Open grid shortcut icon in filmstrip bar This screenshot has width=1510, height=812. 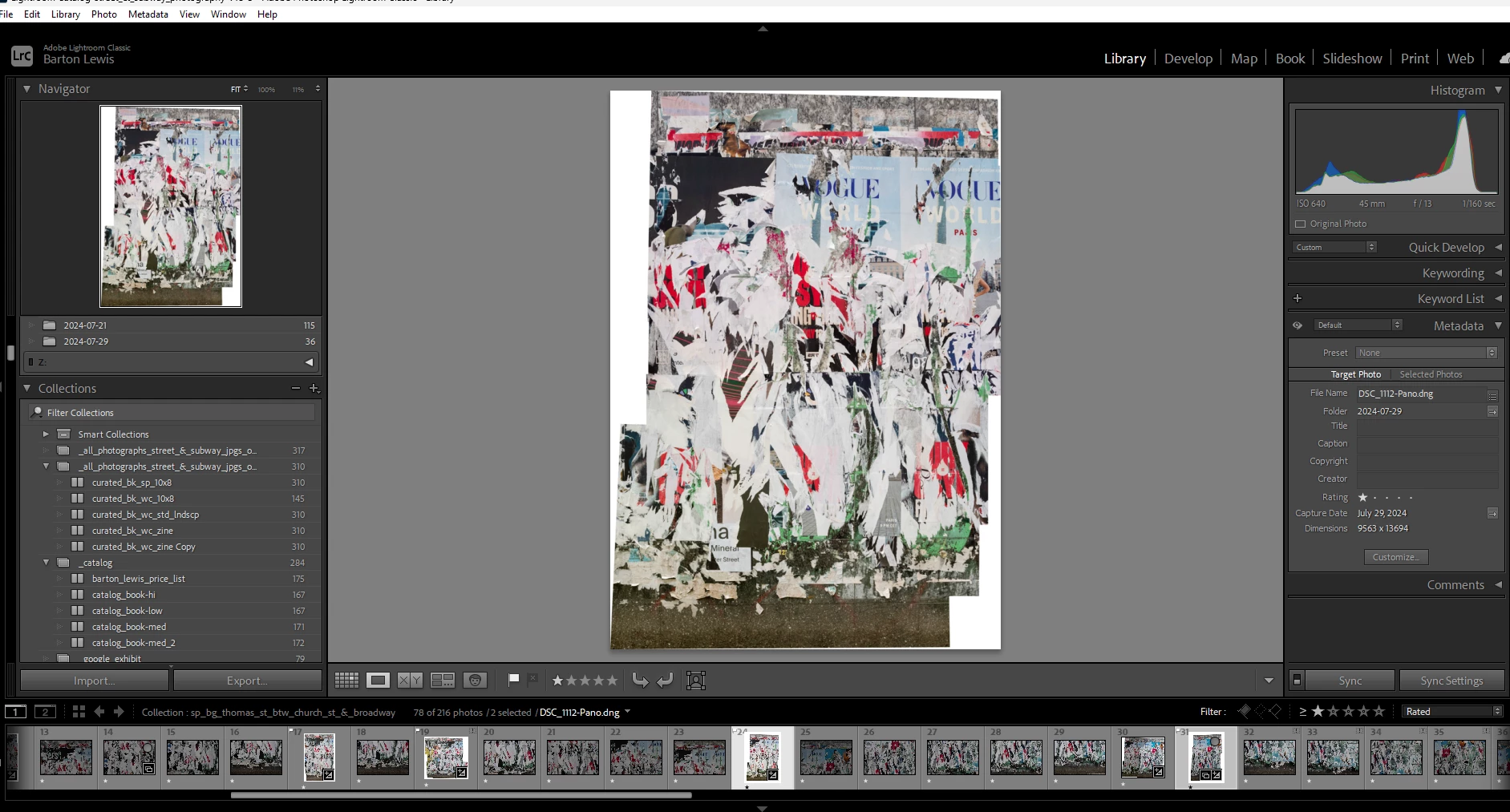pos(79,712)
